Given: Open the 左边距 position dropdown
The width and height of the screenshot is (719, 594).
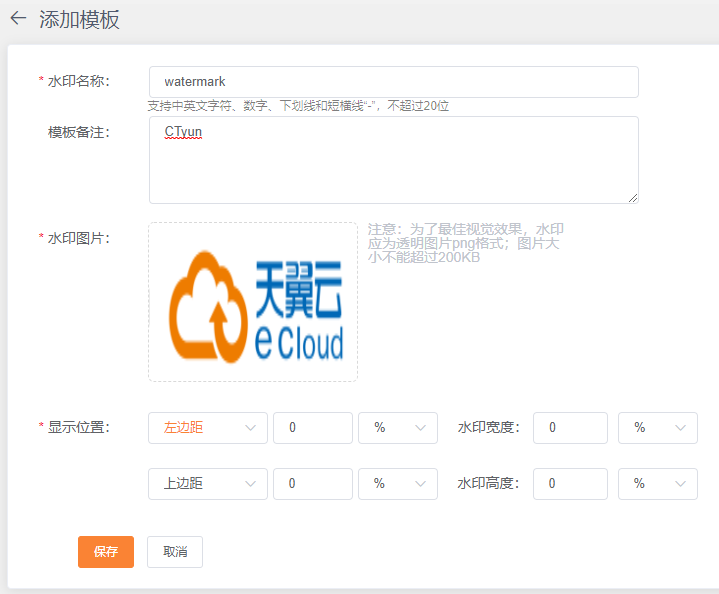Looking at the screenshot, I should point(208,427).
